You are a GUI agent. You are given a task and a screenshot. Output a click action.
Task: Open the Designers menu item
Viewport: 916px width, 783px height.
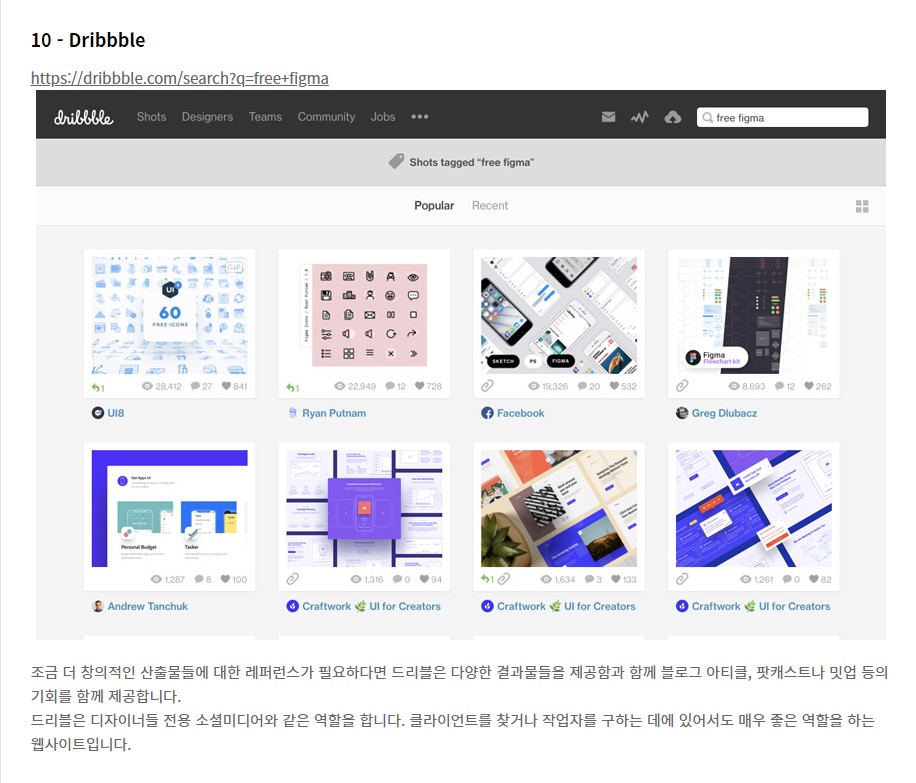207,117
